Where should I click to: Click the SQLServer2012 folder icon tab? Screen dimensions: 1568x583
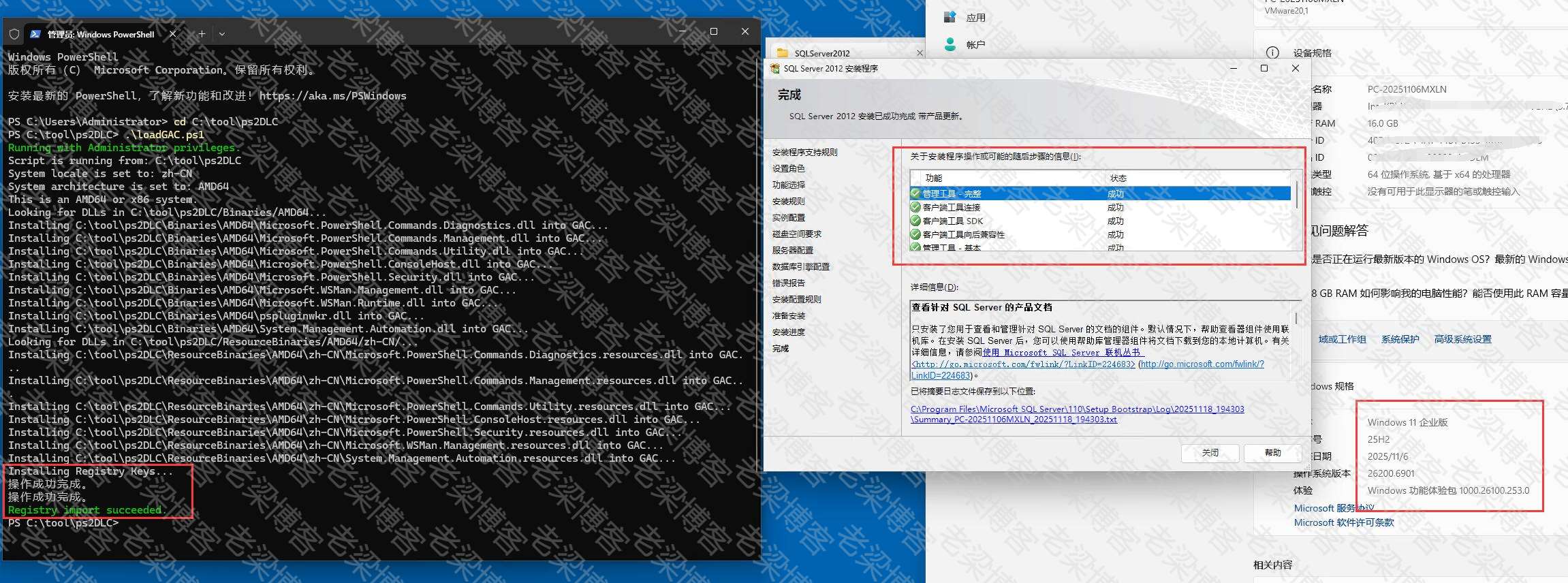(x=783, y=53)
